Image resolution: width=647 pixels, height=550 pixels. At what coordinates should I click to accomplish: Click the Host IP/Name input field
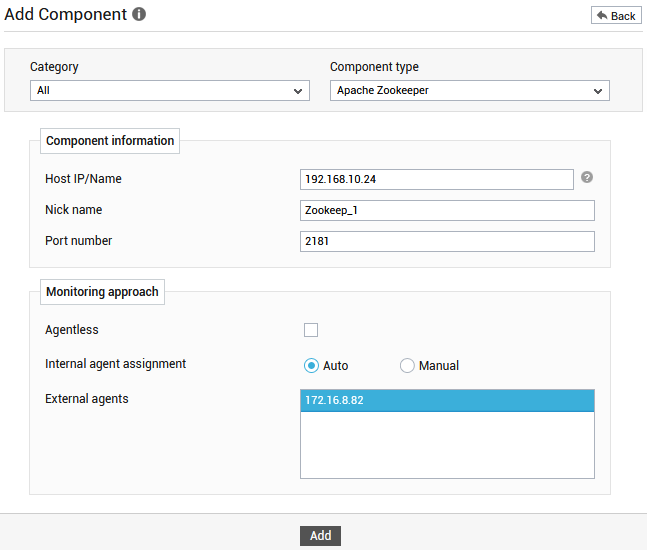point(437,179)
